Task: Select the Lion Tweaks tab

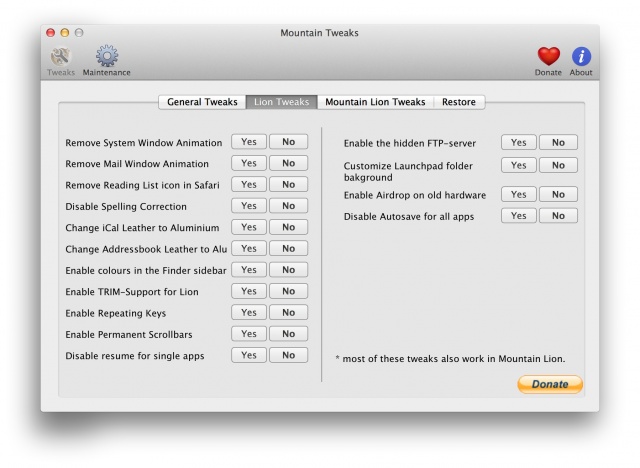Action: 281,102
